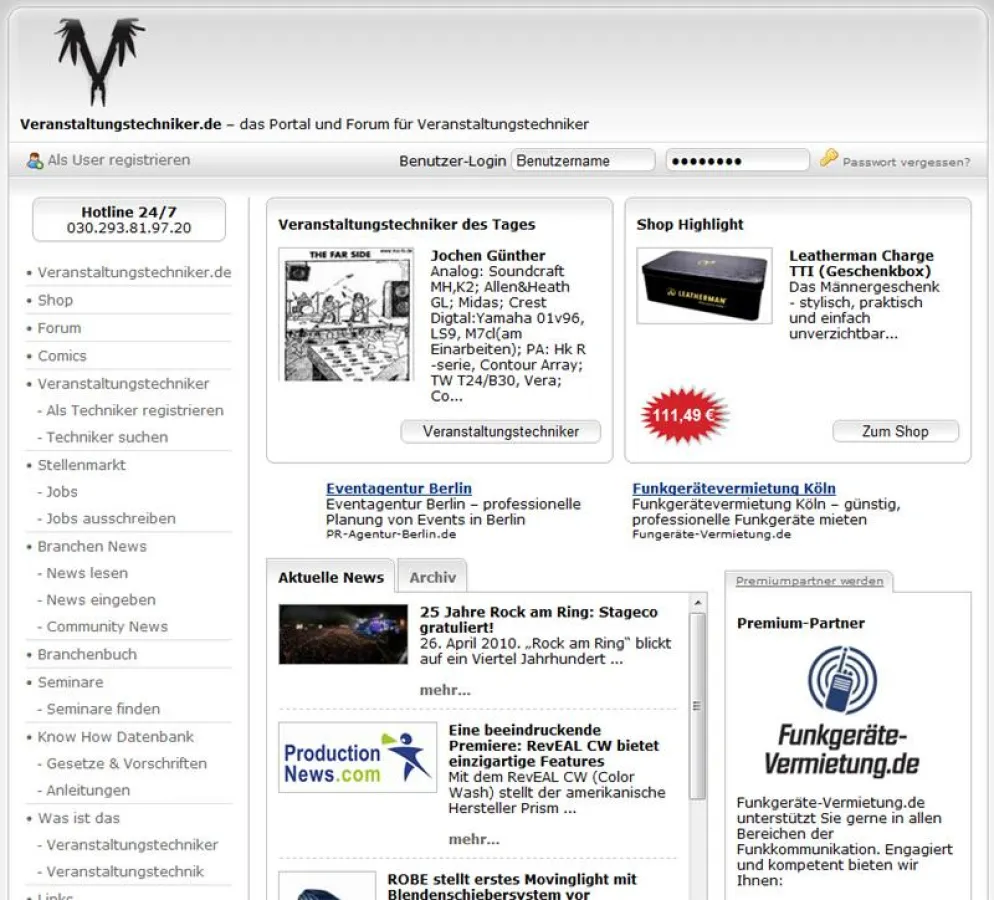Click the Benutzername input field
Screen dimensions: 994x900
pos(583,159)
